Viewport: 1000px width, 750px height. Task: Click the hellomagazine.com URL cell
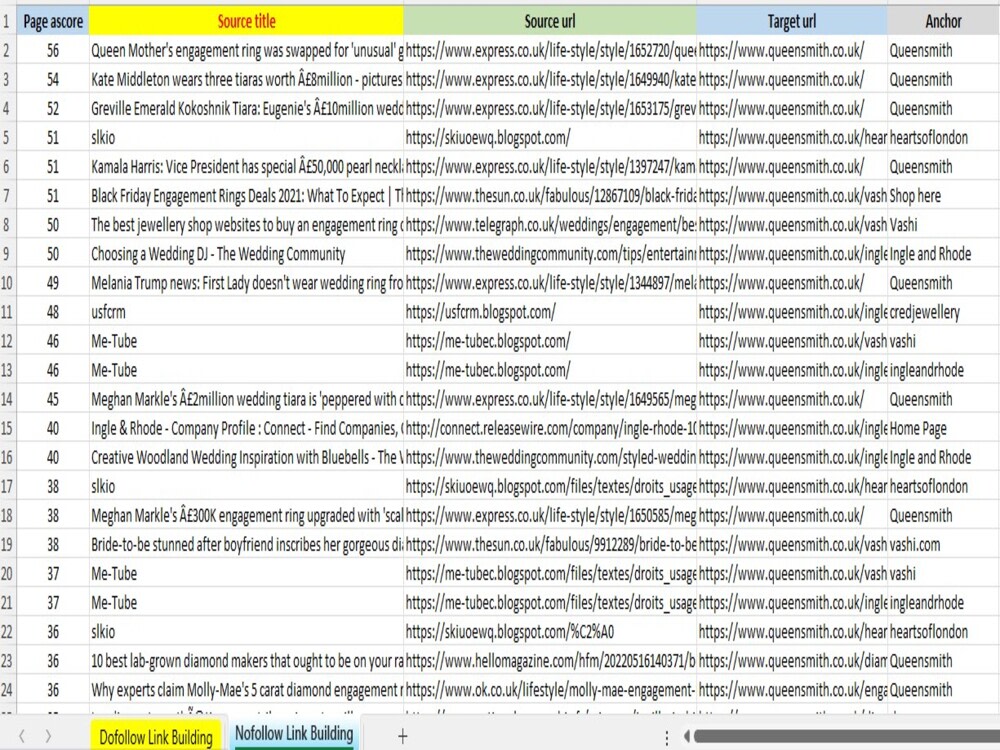[x=550, y=661]
